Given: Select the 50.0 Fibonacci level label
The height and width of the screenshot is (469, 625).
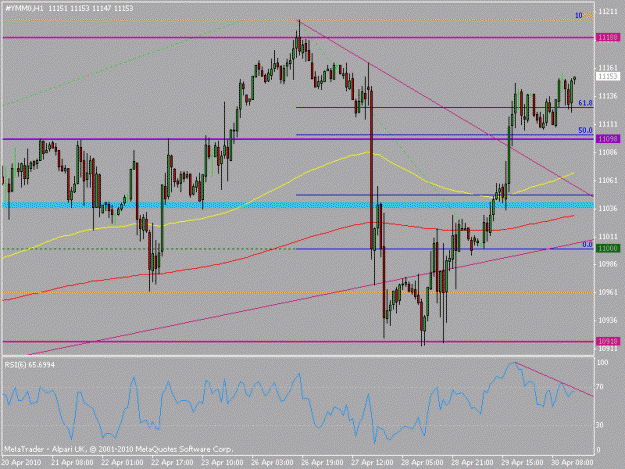Looking at the screenshot, I should [585, 130].
